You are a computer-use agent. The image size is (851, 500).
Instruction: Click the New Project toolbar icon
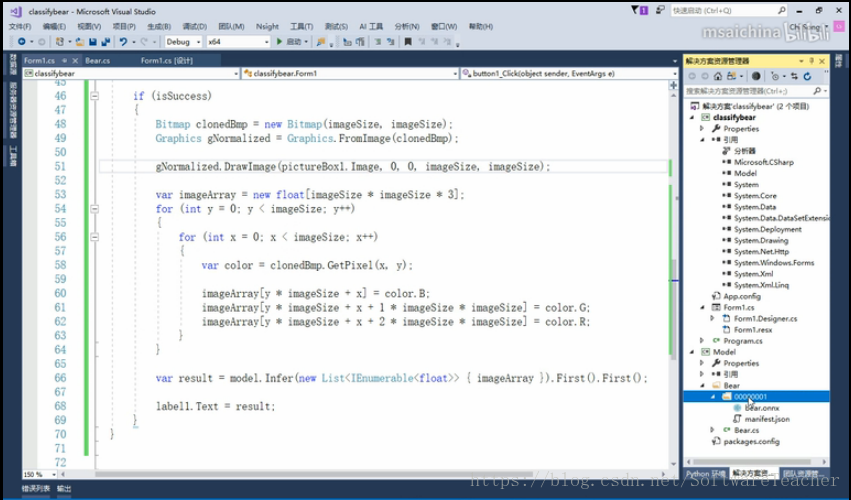click(60, 42)
